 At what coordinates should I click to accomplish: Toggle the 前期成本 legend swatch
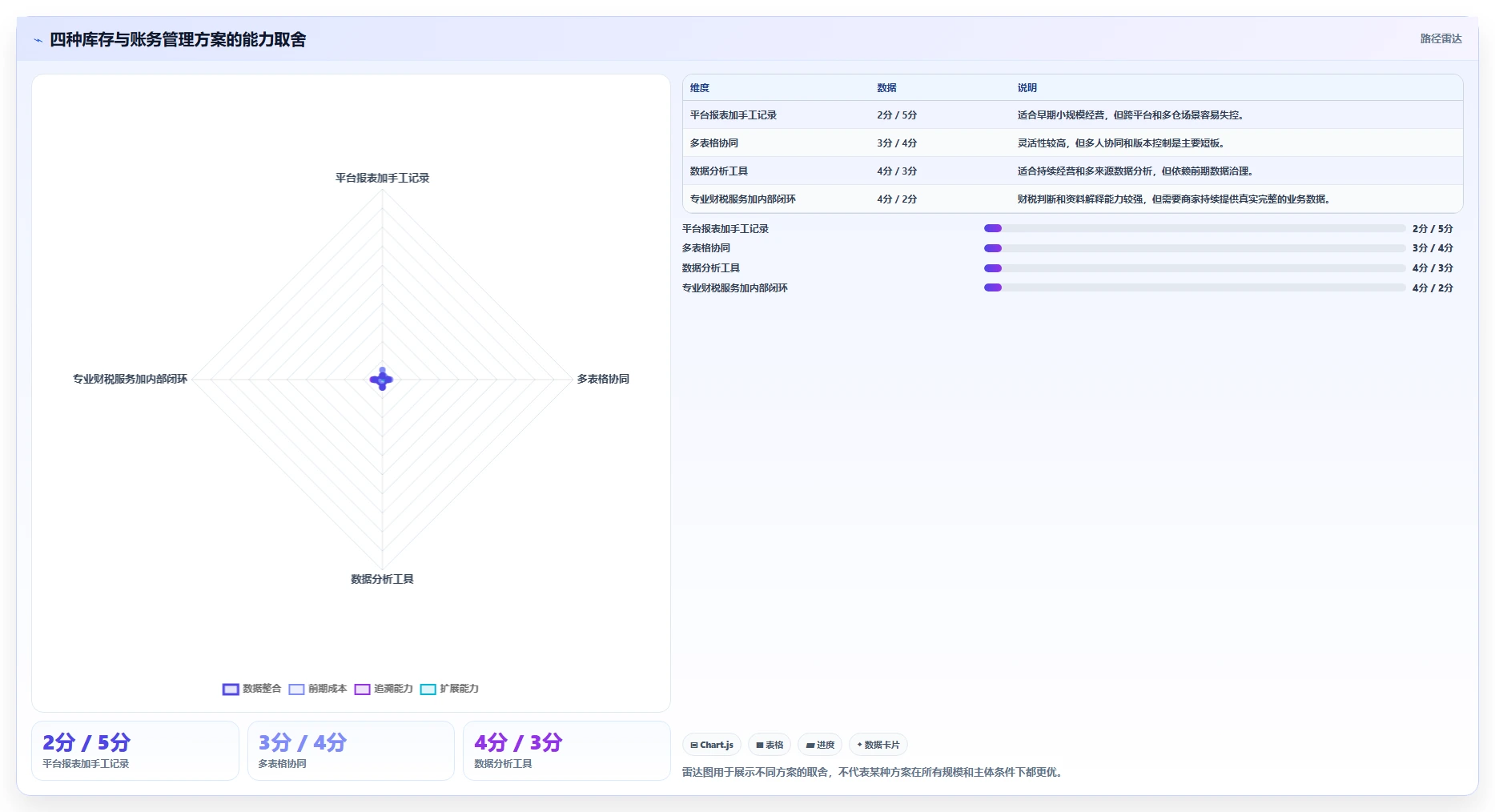click(296, 689)
